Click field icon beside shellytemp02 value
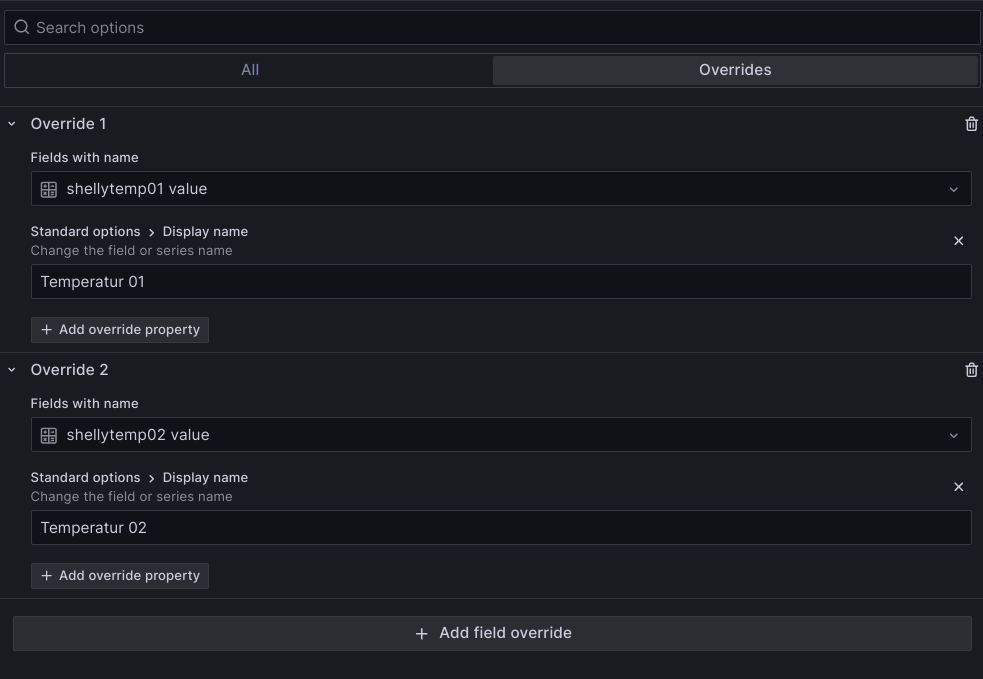983x679 pixels. (x=49, y=435)
